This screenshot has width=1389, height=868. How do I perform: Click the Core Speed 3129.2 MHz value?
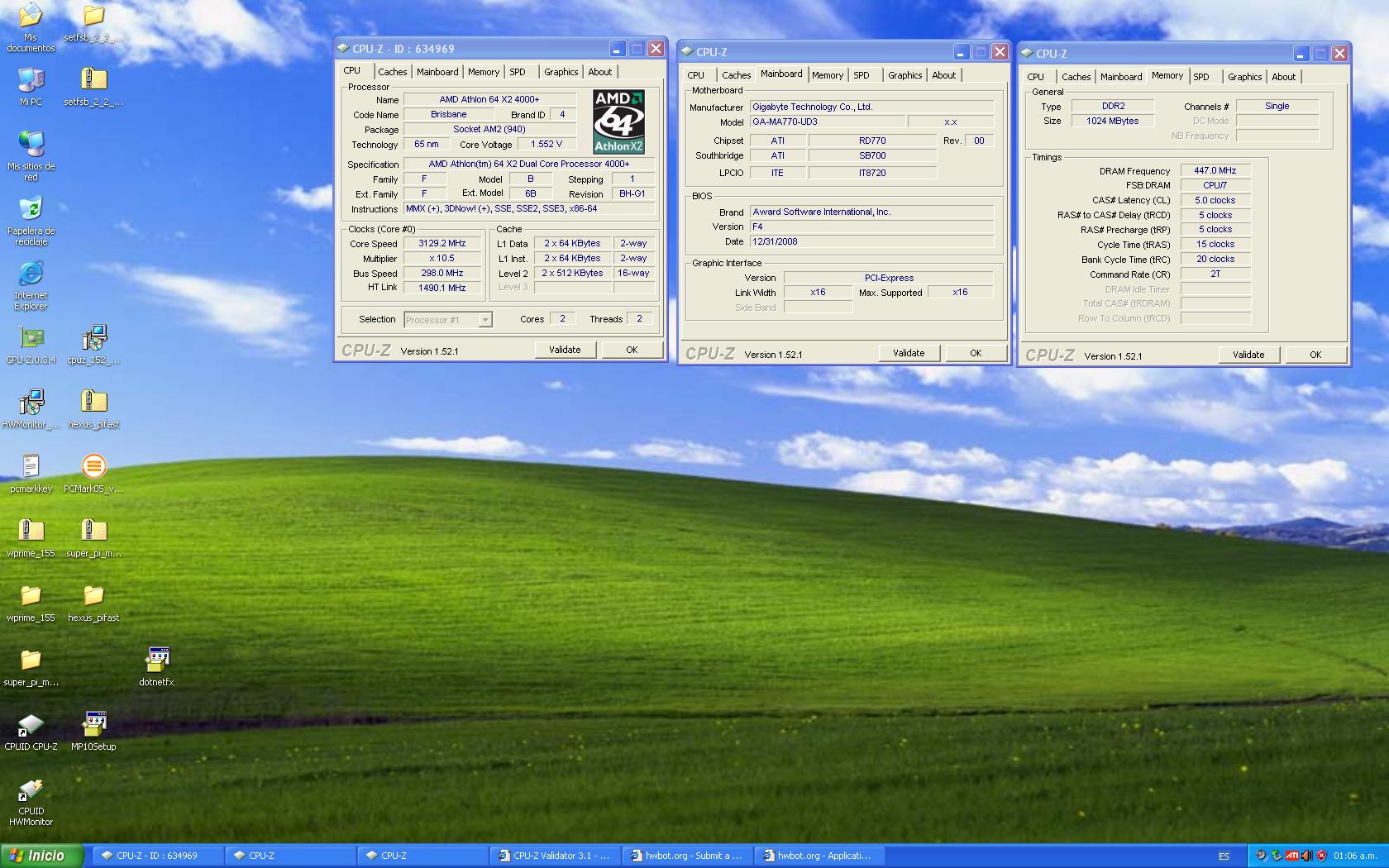pyautogui.click(x=442, y=244)
